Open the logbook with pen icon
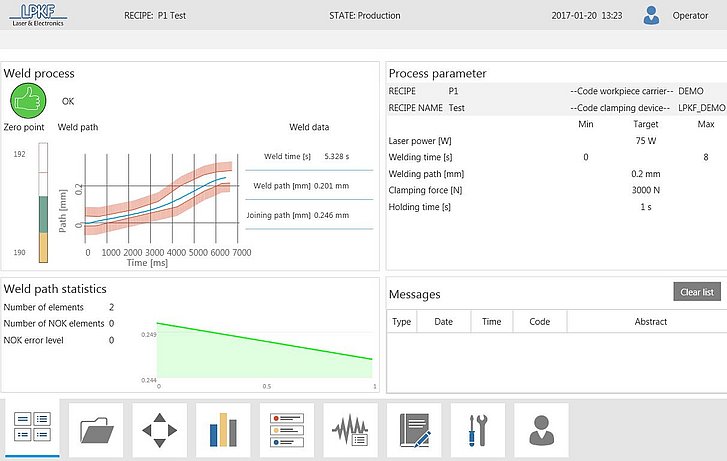 click(414, 429)
